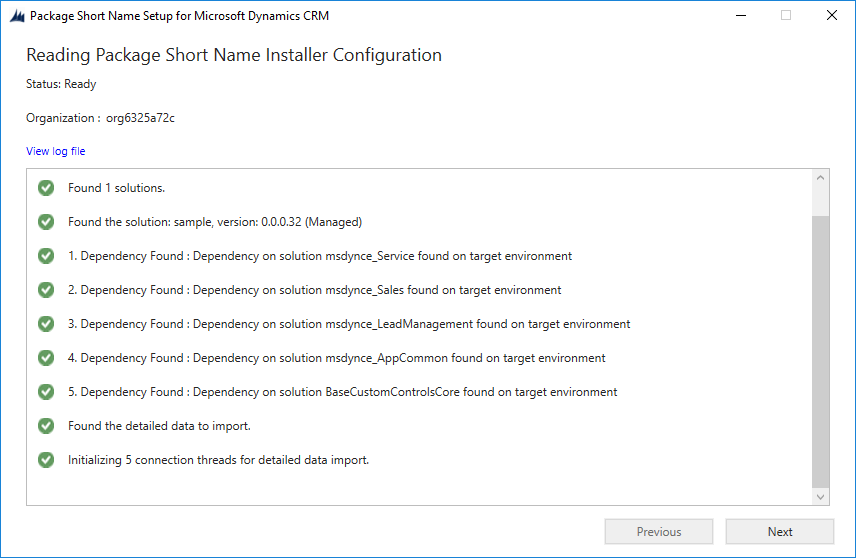Select 'Initializing 5 connection threads' message text
This screenshot has width=856, height=558.
[x=218, y=460]
